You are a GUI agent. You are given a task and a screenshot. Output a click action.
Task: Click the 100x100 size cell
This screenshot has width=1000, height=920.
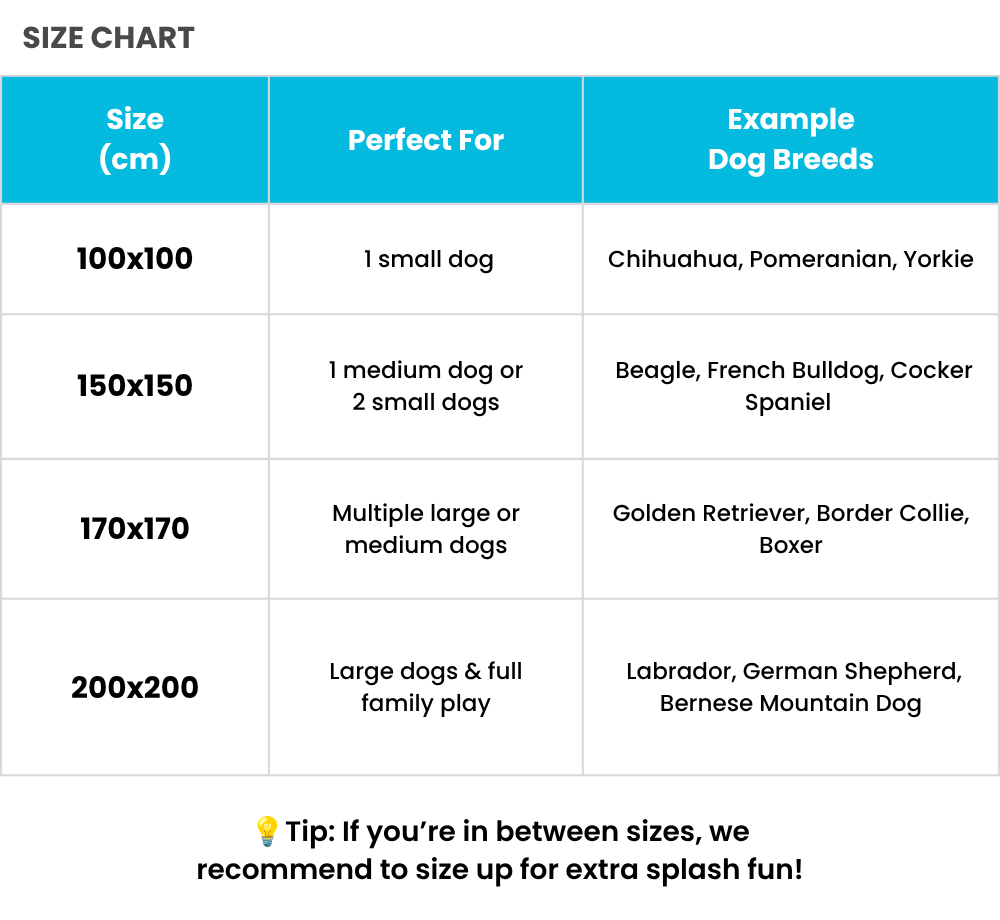click(x=135, y=259)
